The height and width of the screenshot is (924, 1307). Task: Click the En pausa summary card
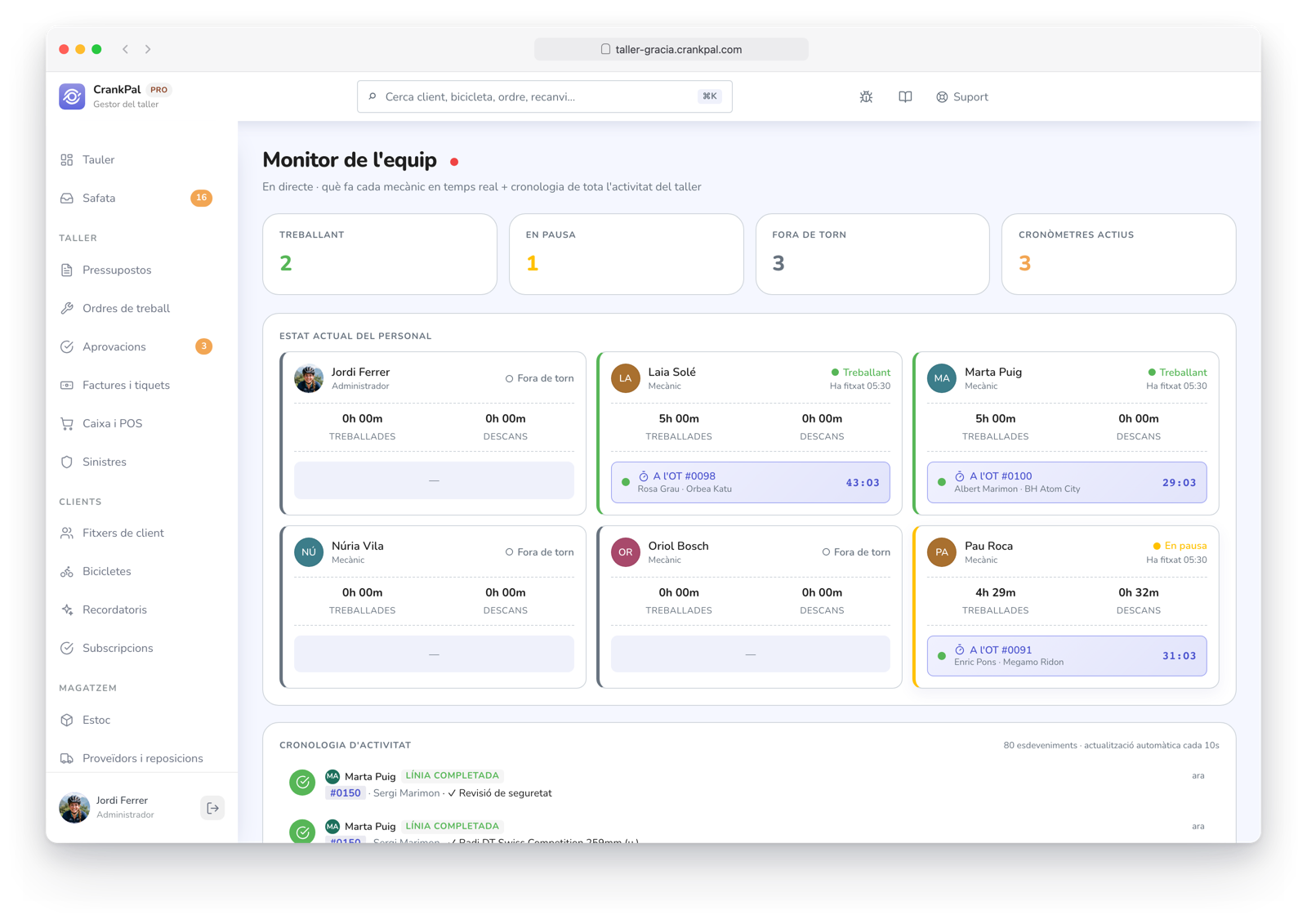pos(627,254)
